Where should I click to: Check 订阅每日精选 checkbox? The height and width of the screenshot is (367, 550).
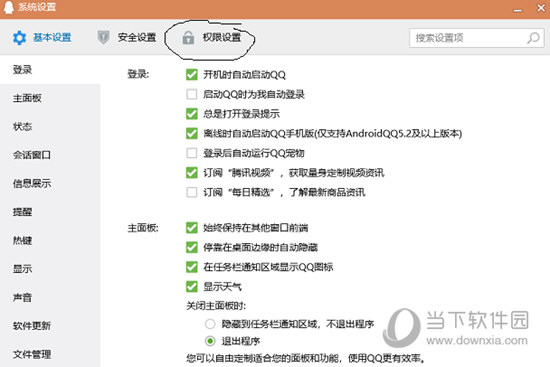(x=192, y=192)
